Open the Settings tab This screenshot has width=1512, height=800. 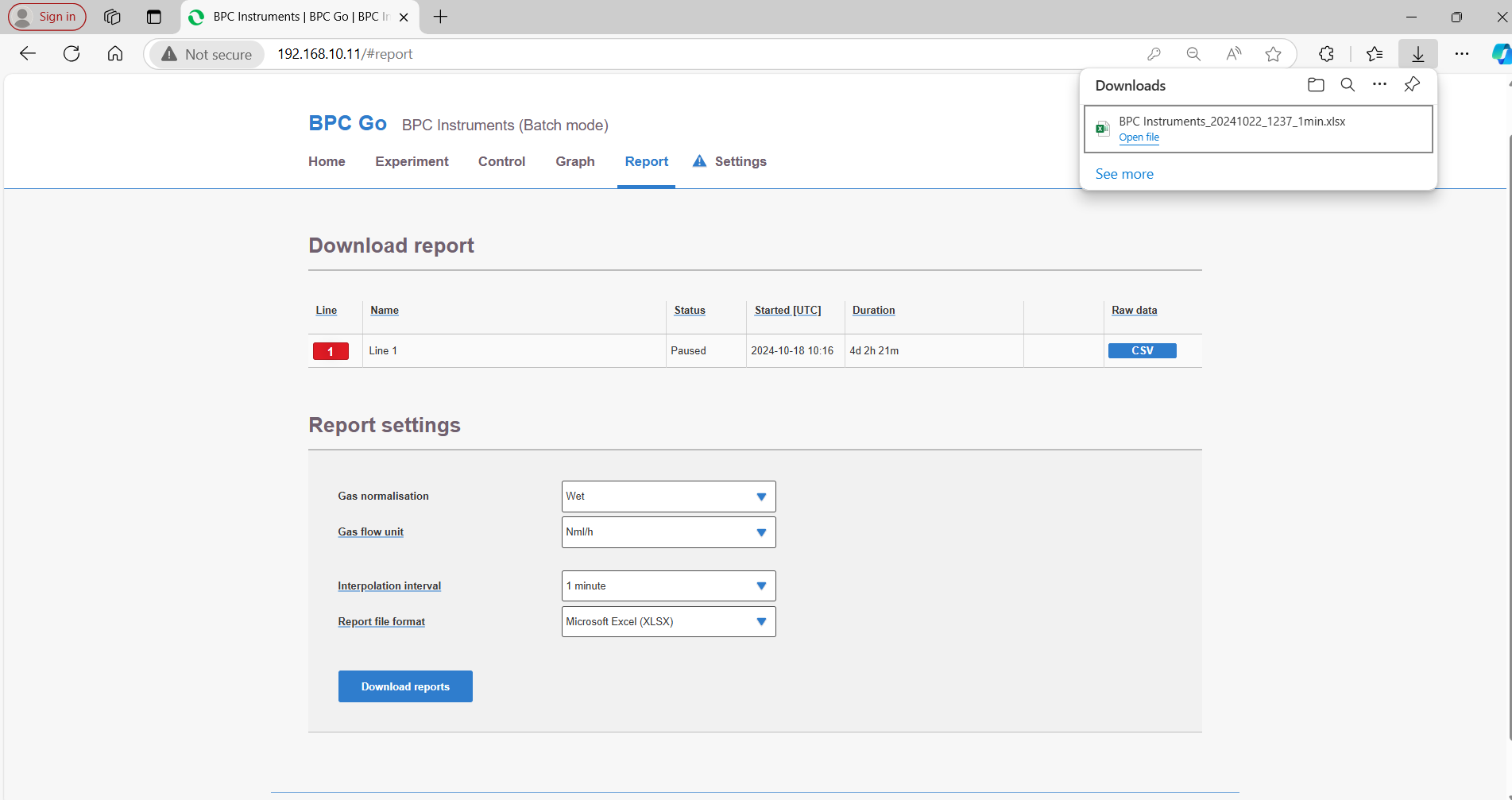tap(741, 161)
